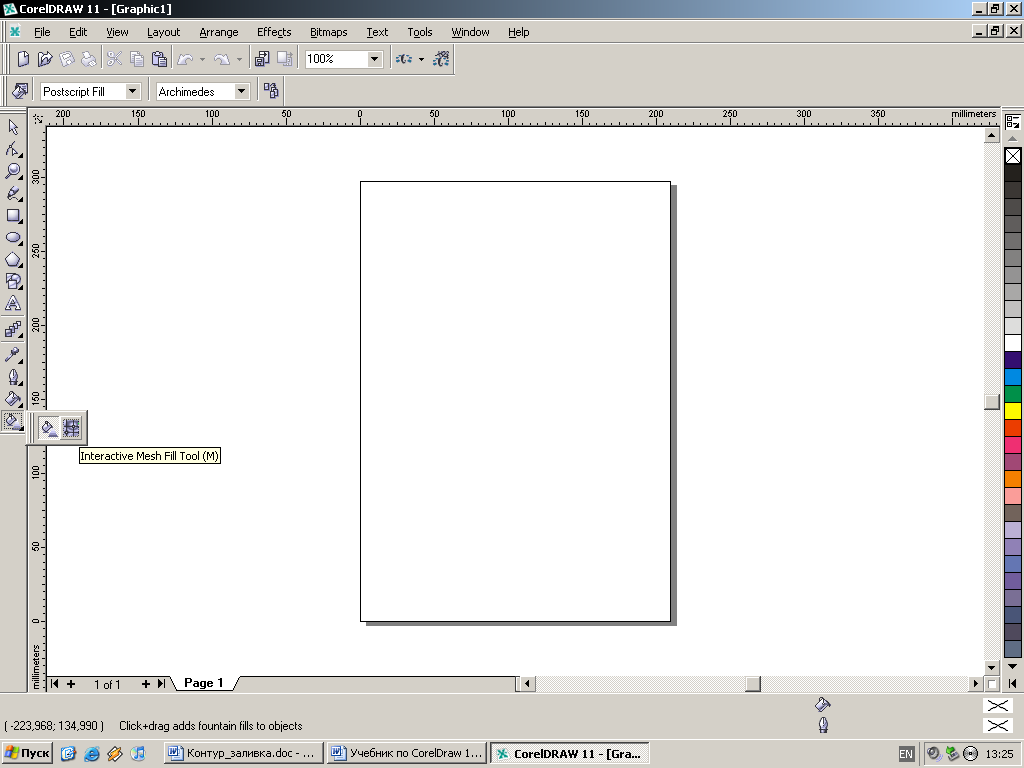Choose the Interactive Mesh Fill tool

tap(71, 428)
